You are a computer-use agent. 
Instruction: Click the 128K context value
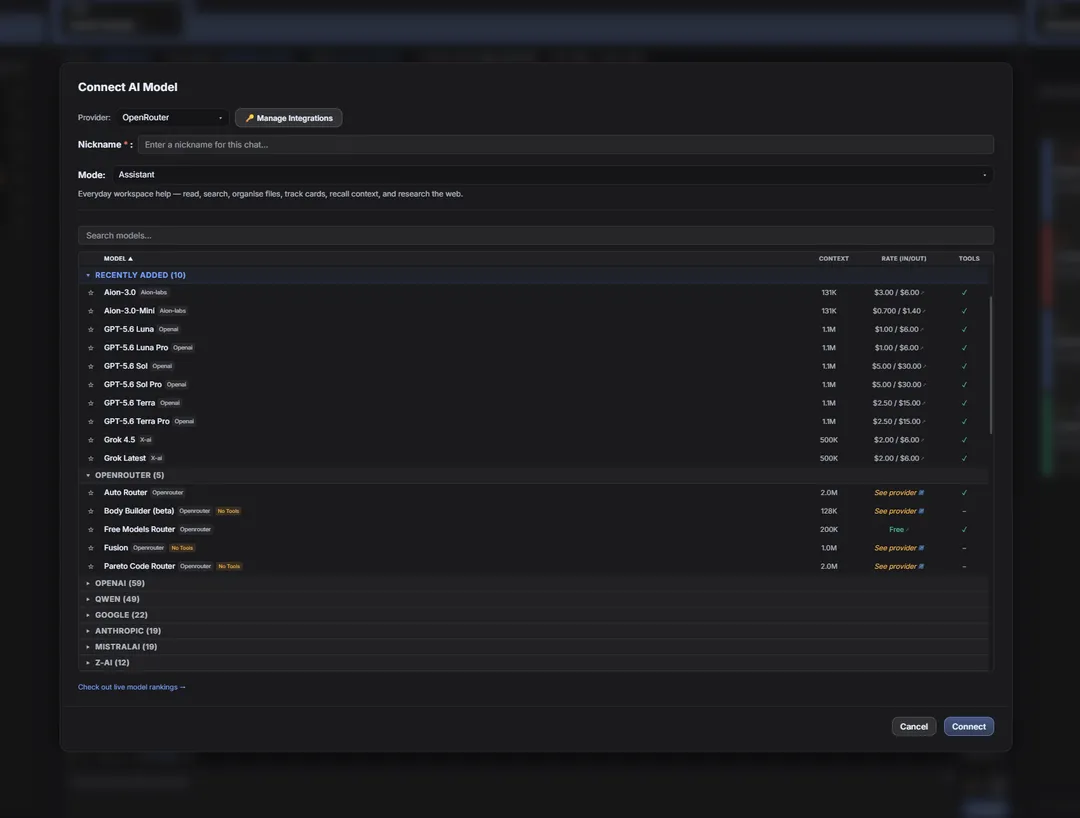tap(829, 512)
